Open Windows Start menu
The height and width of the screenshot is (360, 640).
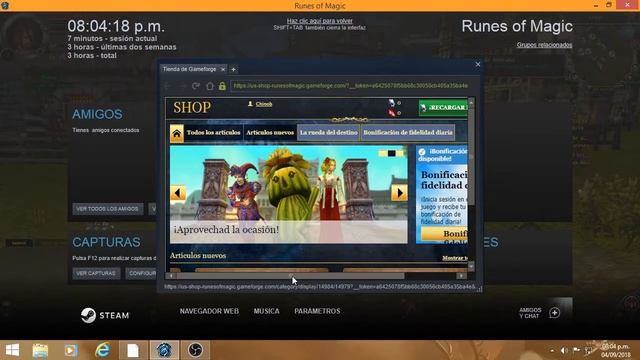(x=12, y=350)
